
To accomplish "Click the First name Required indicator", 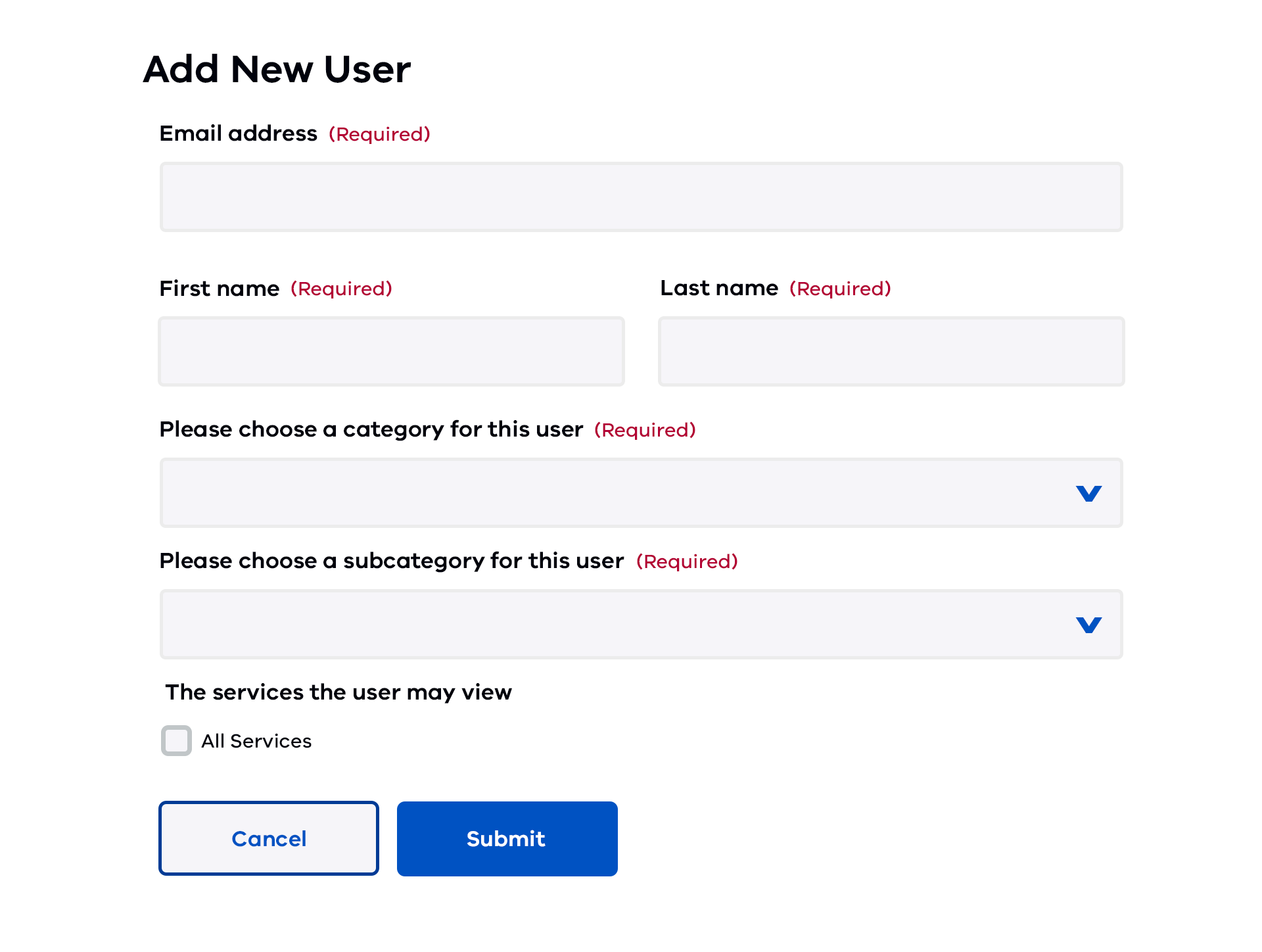I will click(342, 289).
